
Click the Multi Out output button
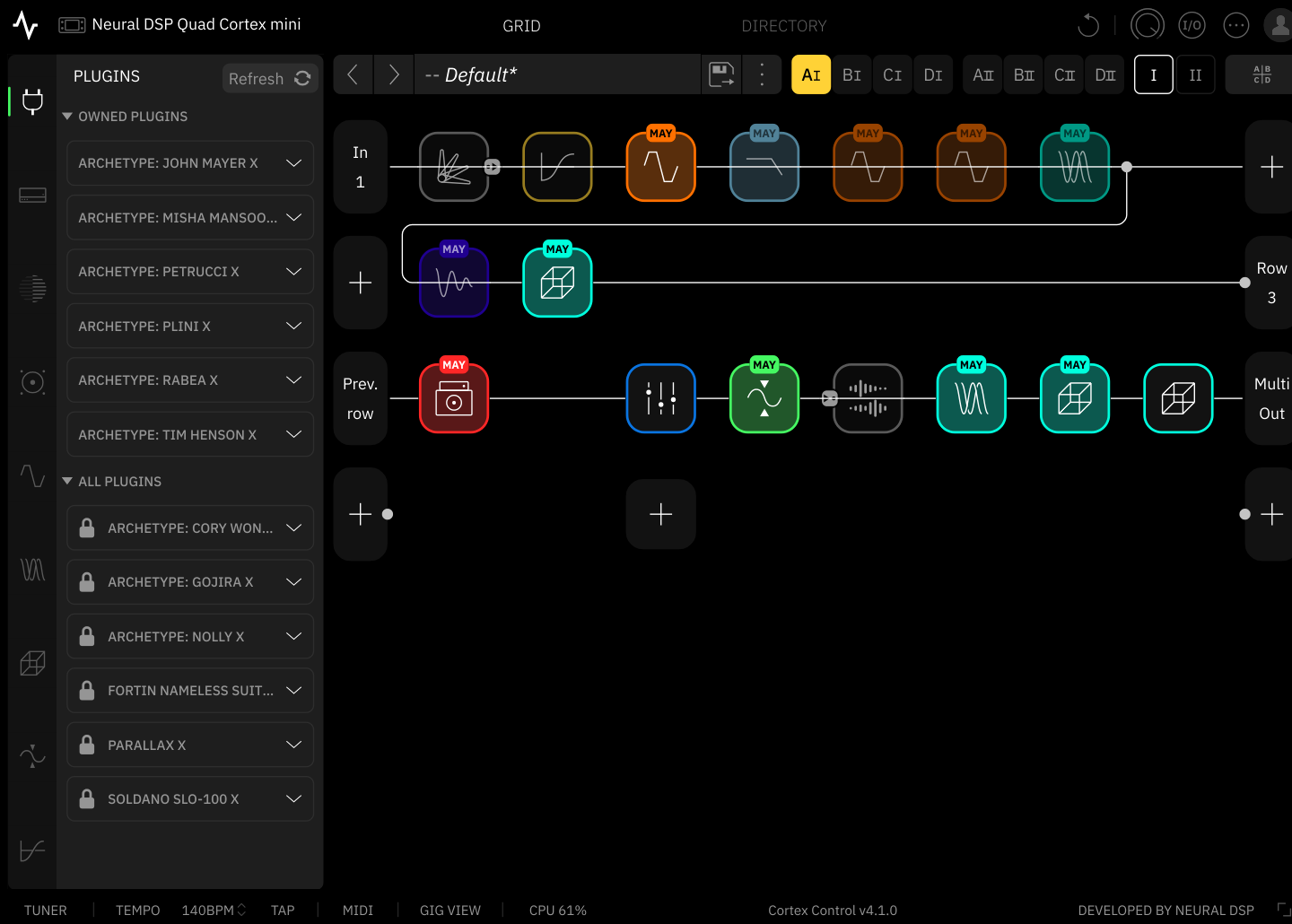point(1270,398)
